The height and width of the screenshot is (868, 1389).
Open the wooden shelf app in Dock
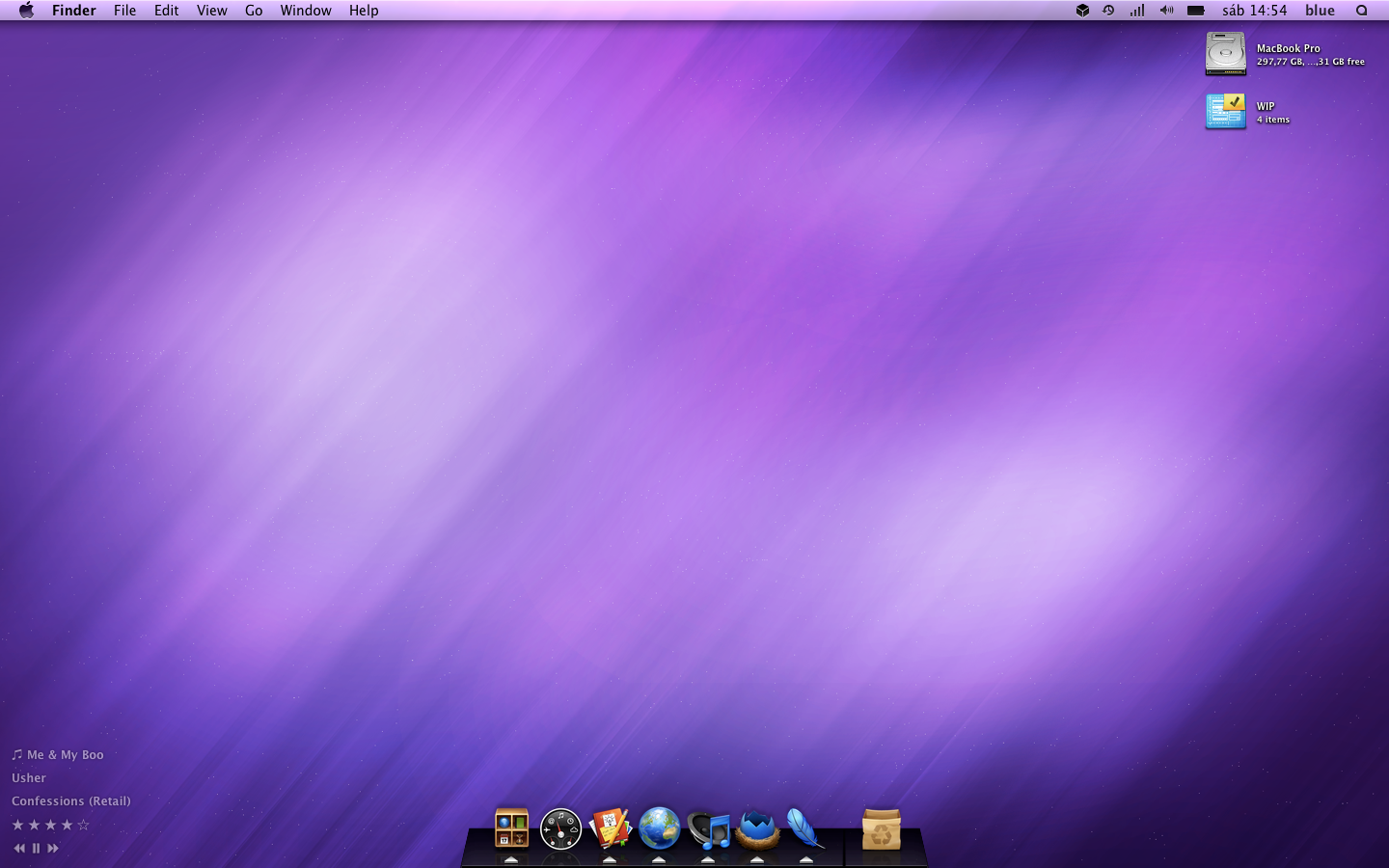[x=511, y=828]
